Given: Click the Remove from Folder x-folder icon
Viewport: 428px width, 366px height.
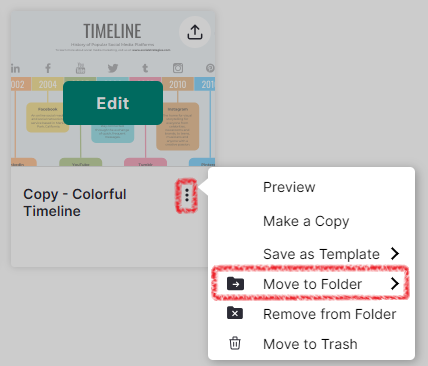Looking at the screenshot, I should (x=235, y=313).
